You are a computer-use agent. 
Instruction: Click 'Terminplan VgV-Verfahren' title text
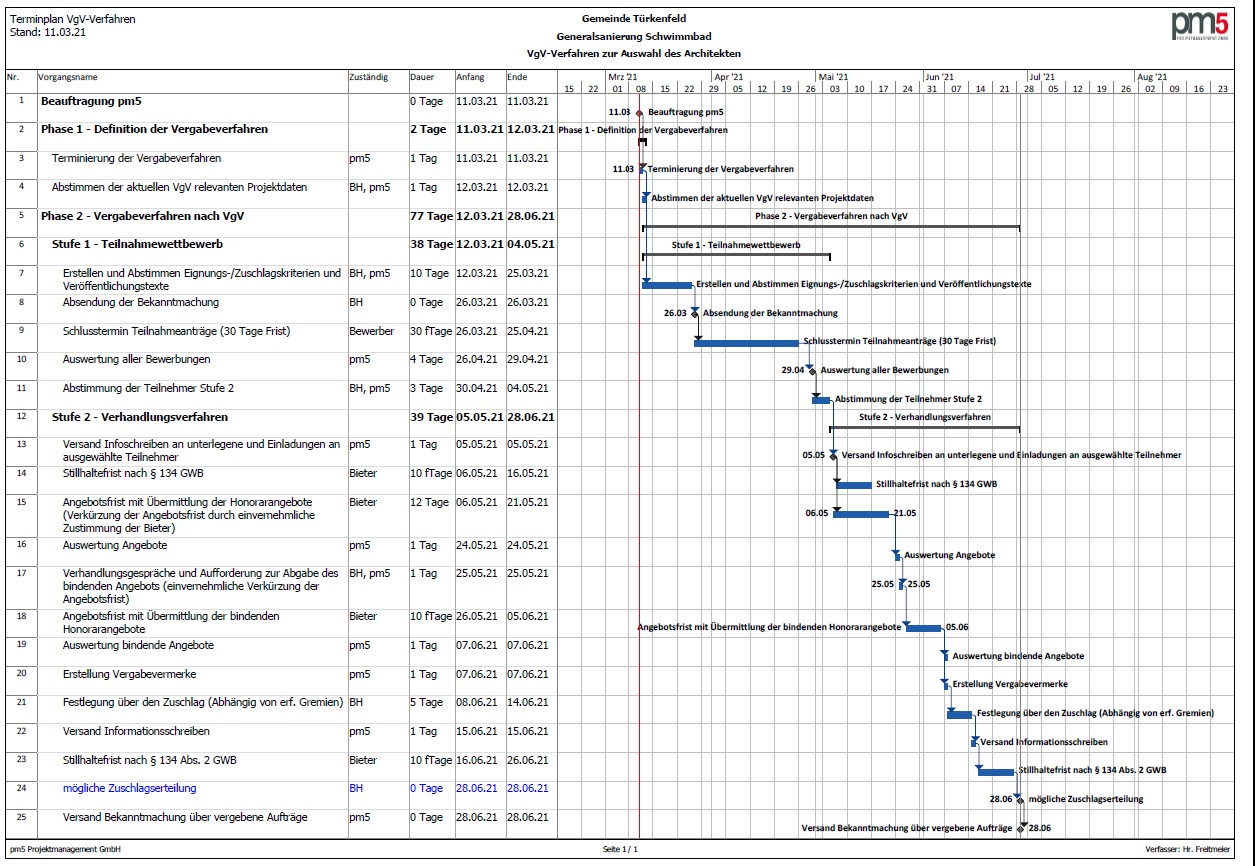click(x=72, y=19)
